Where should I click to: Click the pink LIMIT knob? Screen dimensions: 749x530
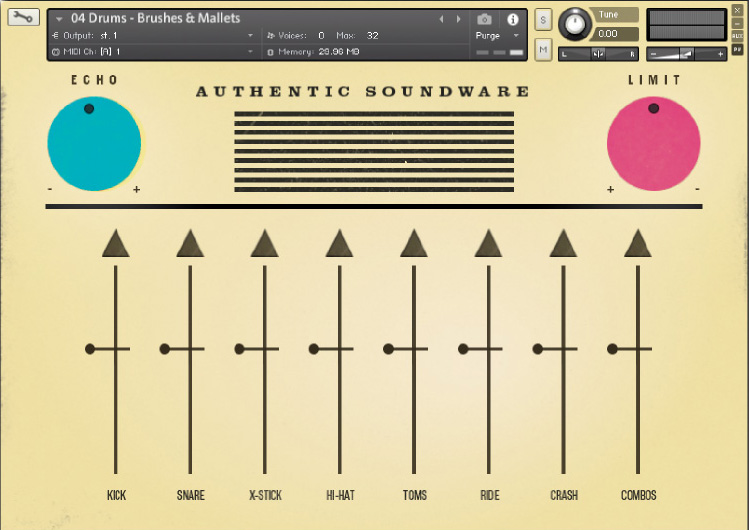click(653, 144)
